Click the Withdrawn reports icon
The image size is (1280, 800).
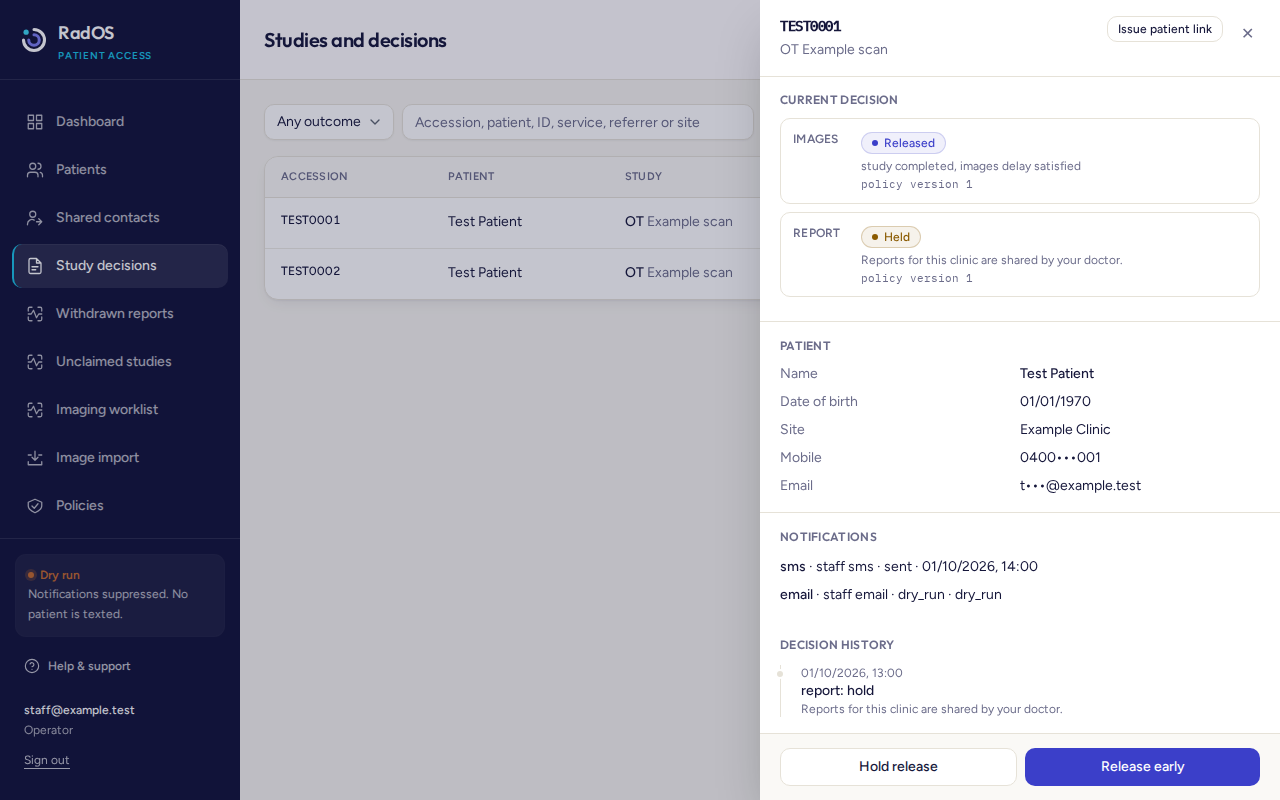pos(35,314)
